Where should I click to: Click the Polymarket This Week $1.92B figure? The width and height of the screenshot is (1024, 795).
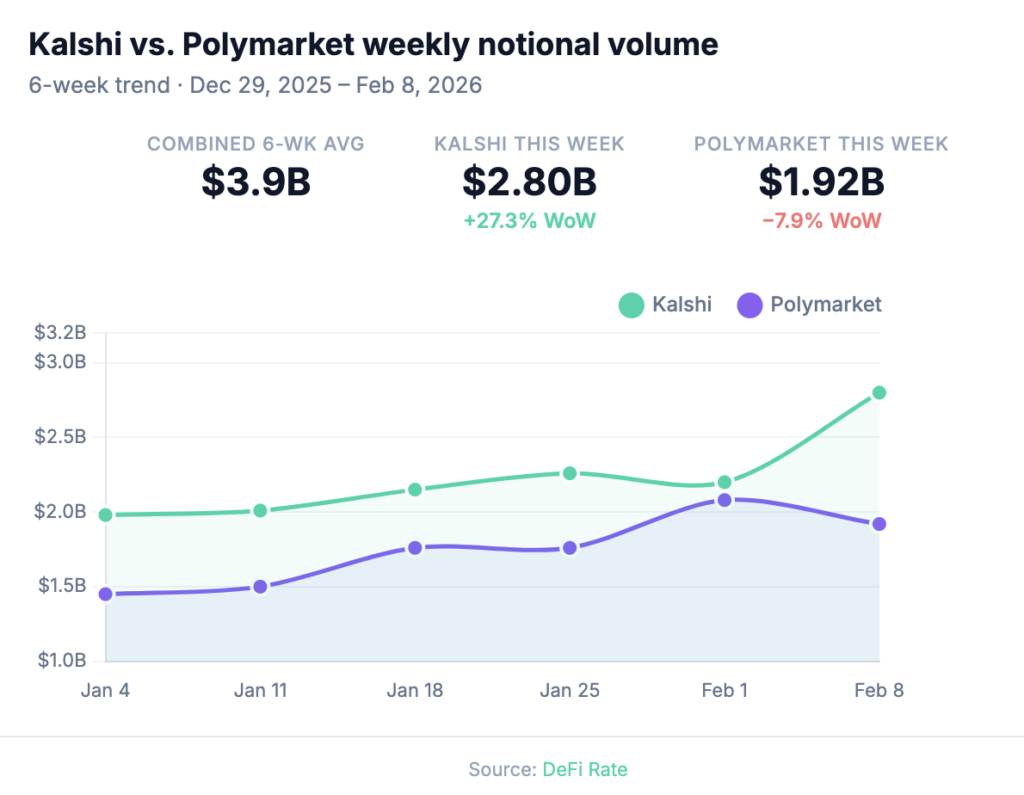point(821,182)
